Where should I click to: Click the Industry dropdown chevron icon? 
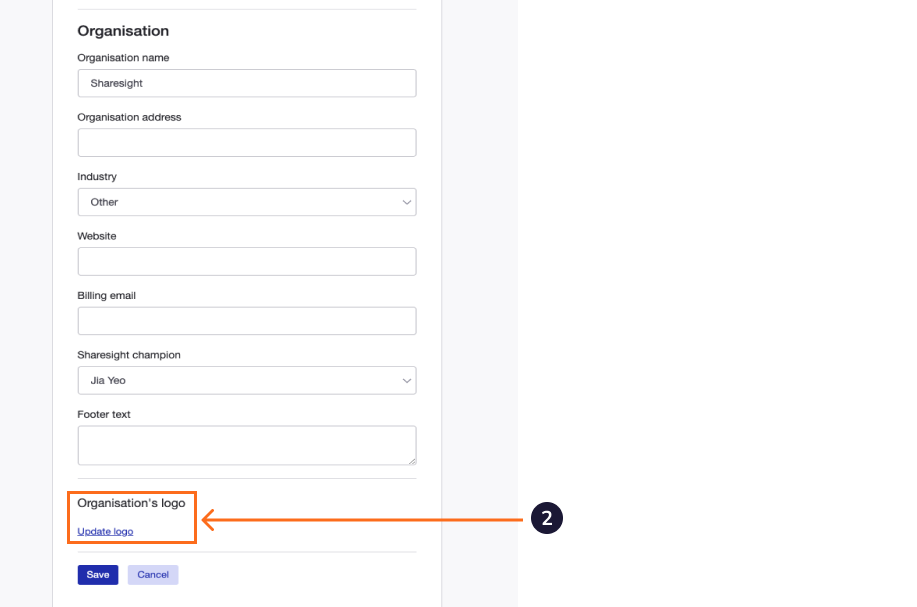(406, 202)
